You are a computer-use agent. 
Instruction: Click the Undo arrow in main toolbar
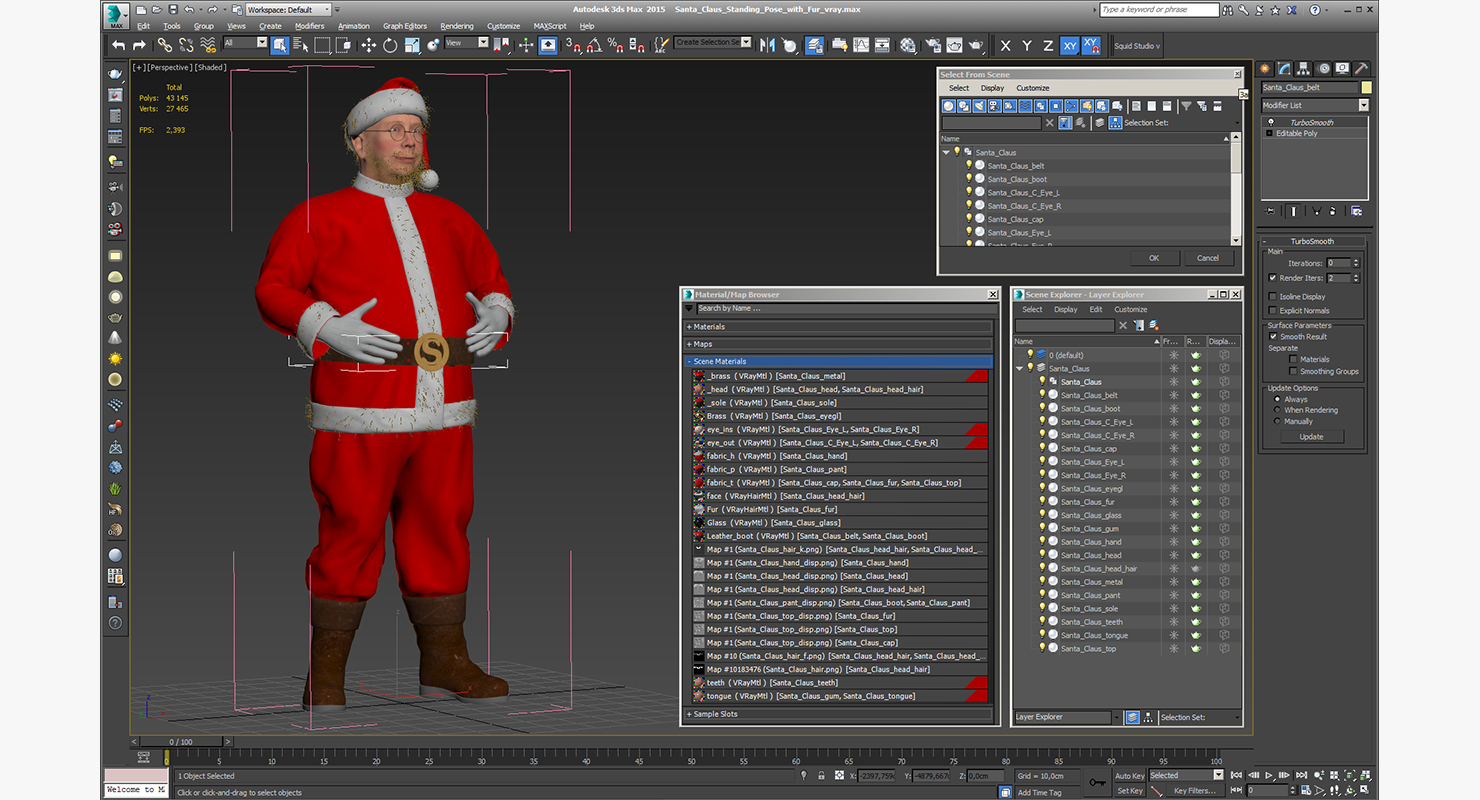click(118, 45)
